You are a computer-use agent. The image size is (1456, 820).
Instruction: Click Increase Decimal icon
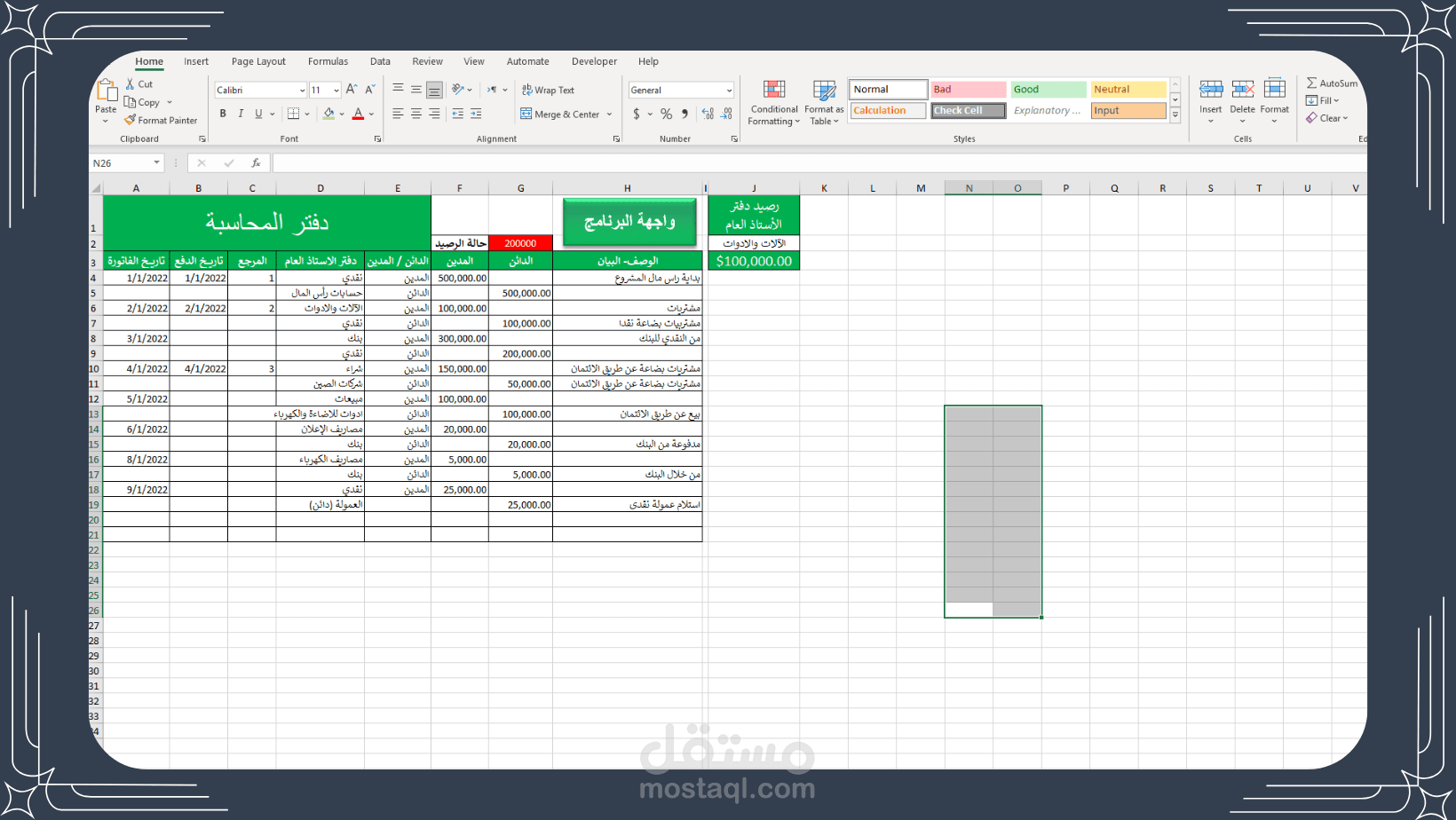(708, 114)
